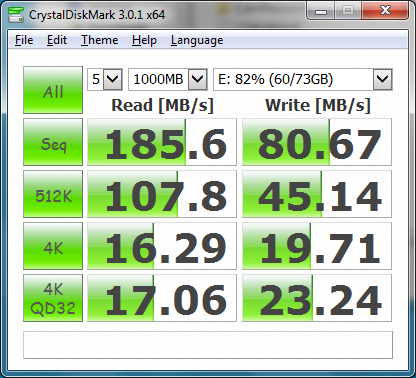
Task: Select the 512K read value 107.8
Action: coord(162,194)
